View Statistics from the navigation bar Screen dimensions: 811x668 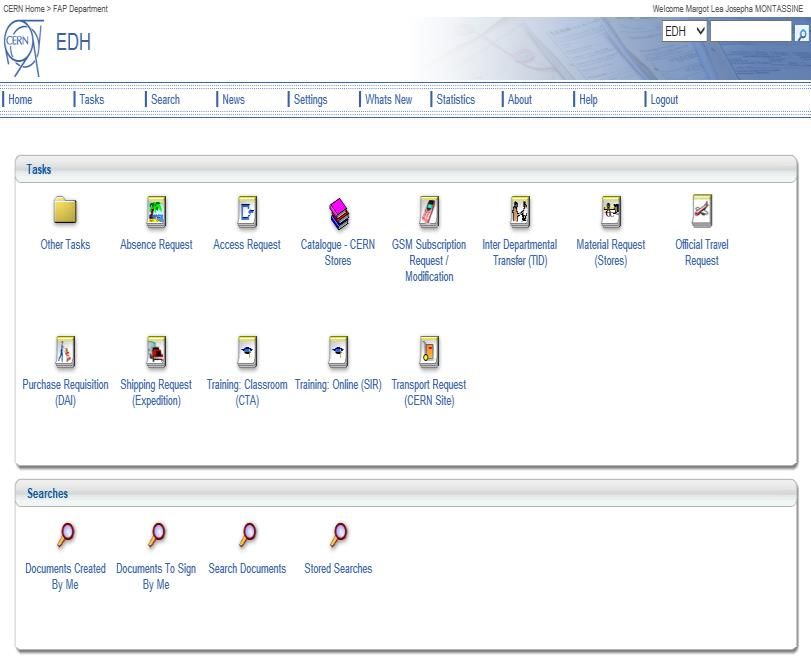pyautogui.click(x=456, y=99)
